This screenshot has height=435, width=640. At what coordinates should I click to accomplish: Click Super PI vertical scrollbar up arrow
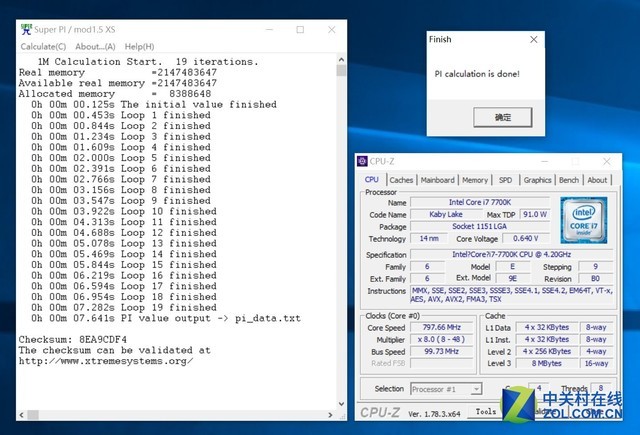point(341,60)
